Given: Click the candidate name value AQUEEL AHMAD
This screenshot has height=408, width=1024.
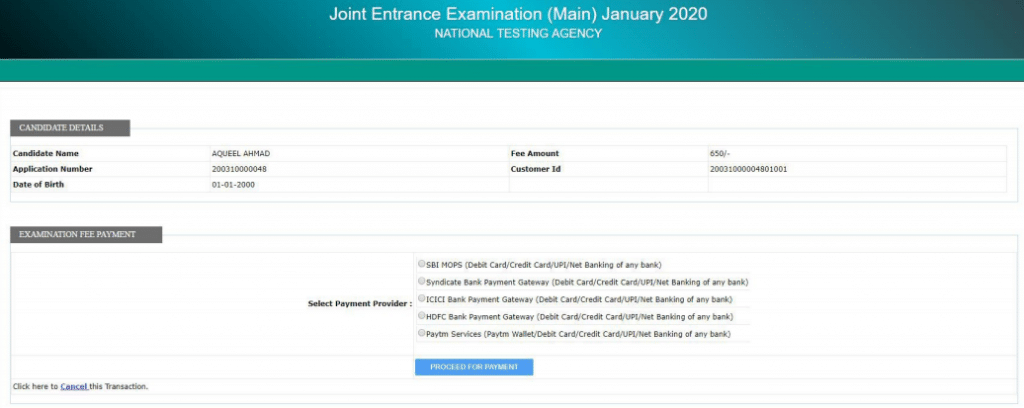Looking at the screenshot, I should pyautogui.click(x=241, y=154).
